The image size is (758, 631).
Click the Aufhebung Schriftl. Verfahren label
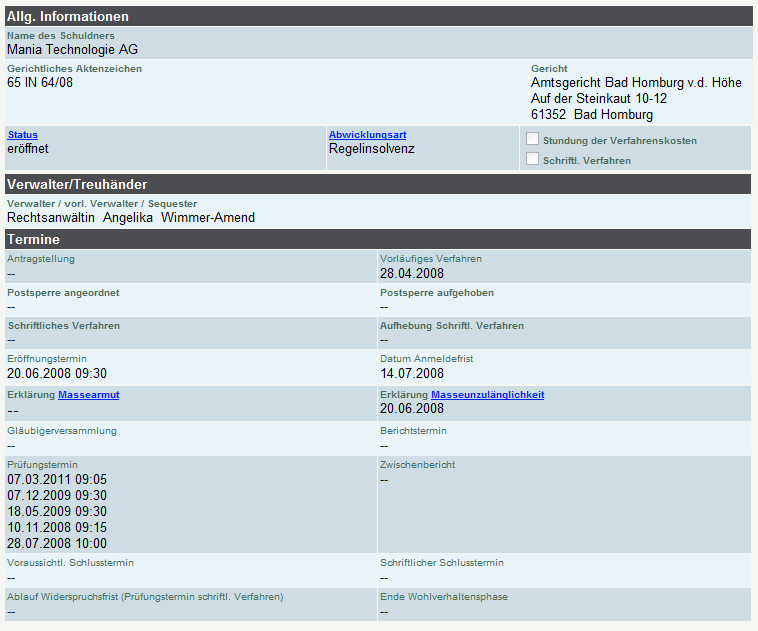click(x=452, y=326)
